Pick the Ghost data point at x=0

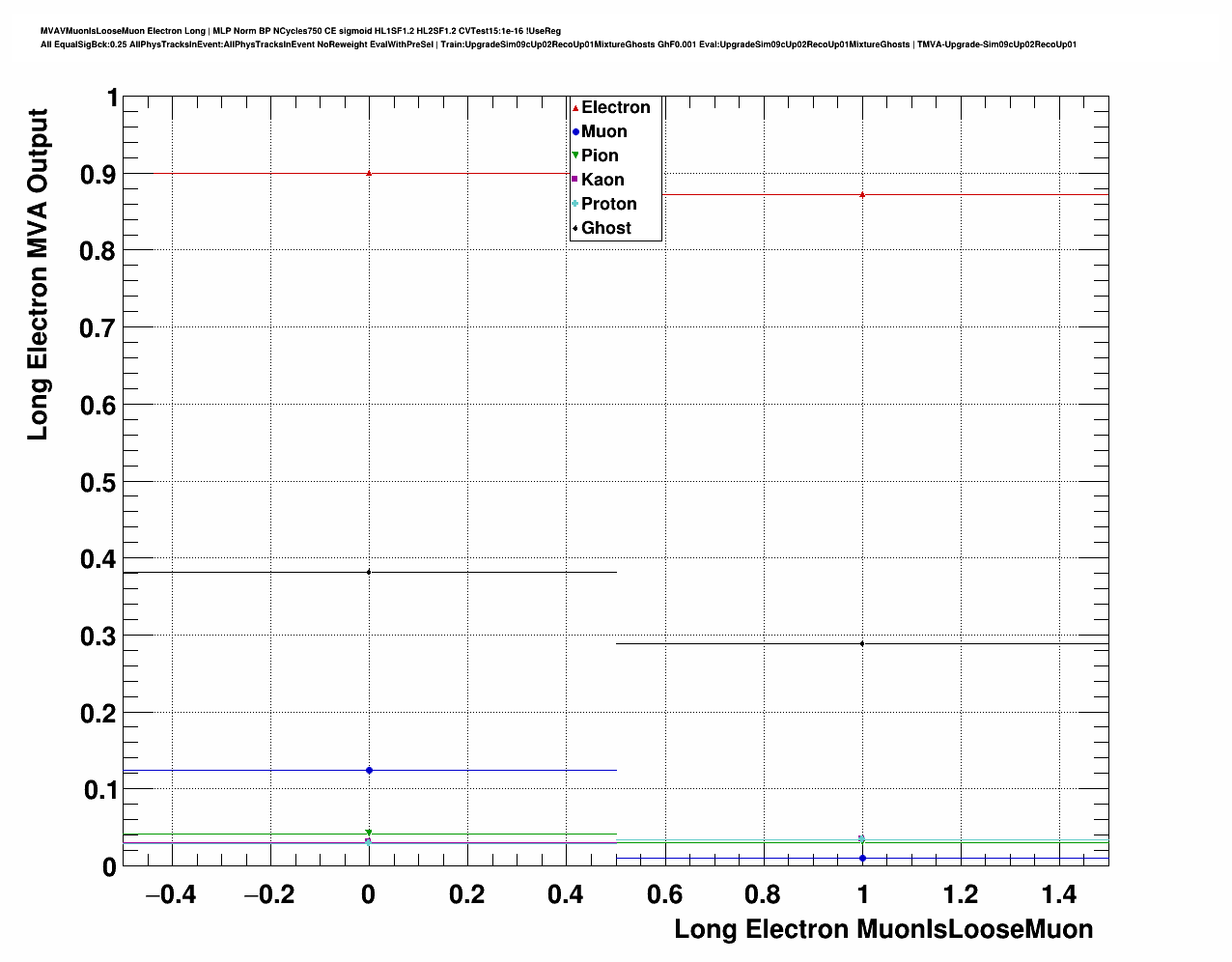369,572
